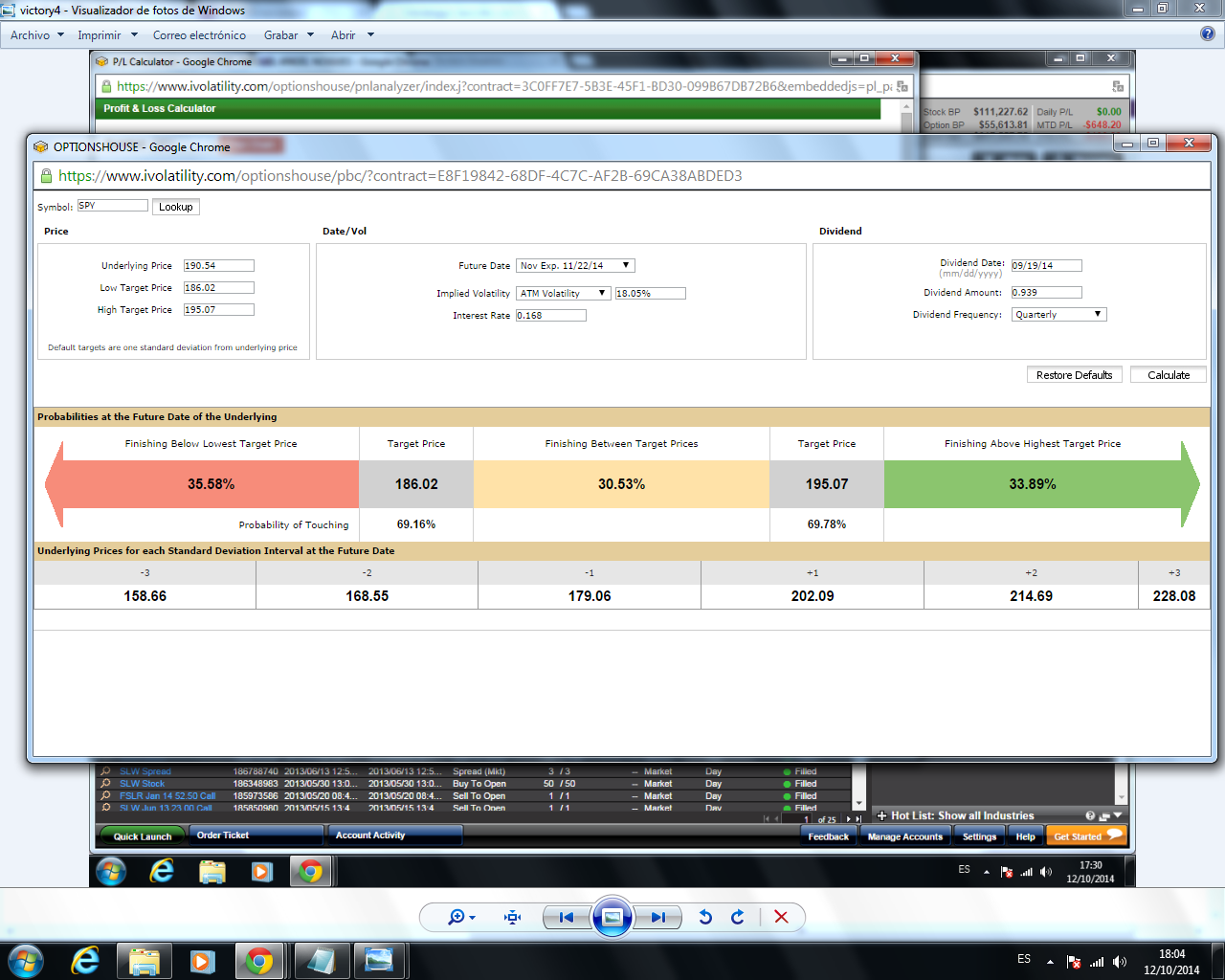Click the Restore Defaults button
The width and height of the screenshot is (1225, 980).
[x=1074, y=375]
